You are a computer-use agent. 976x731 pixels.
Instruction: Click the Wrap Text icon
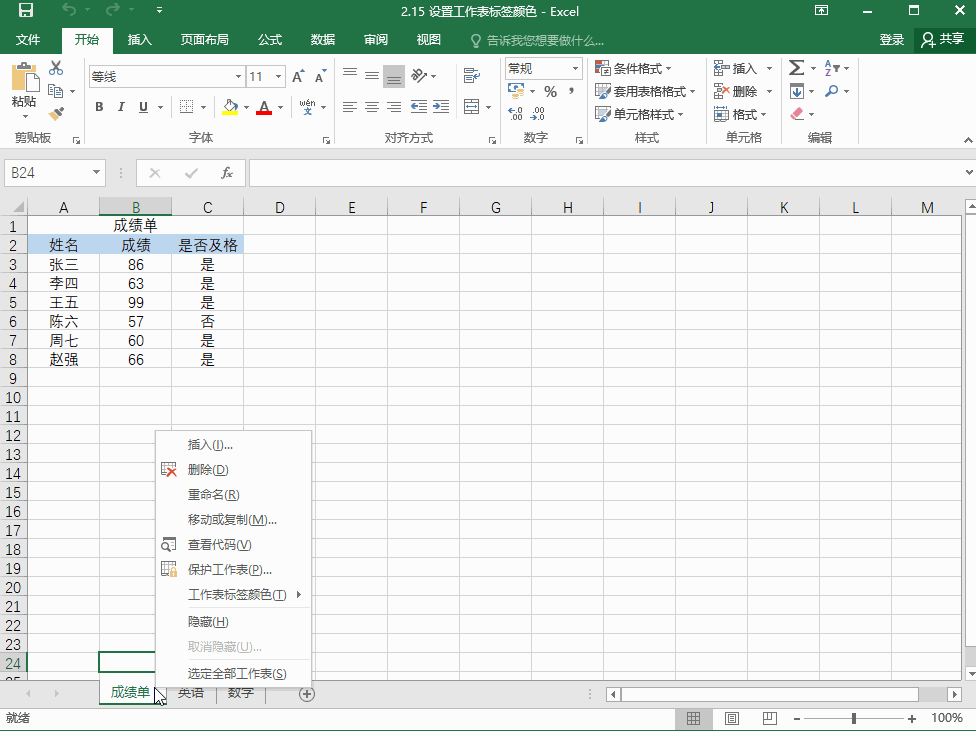point(472,75)
